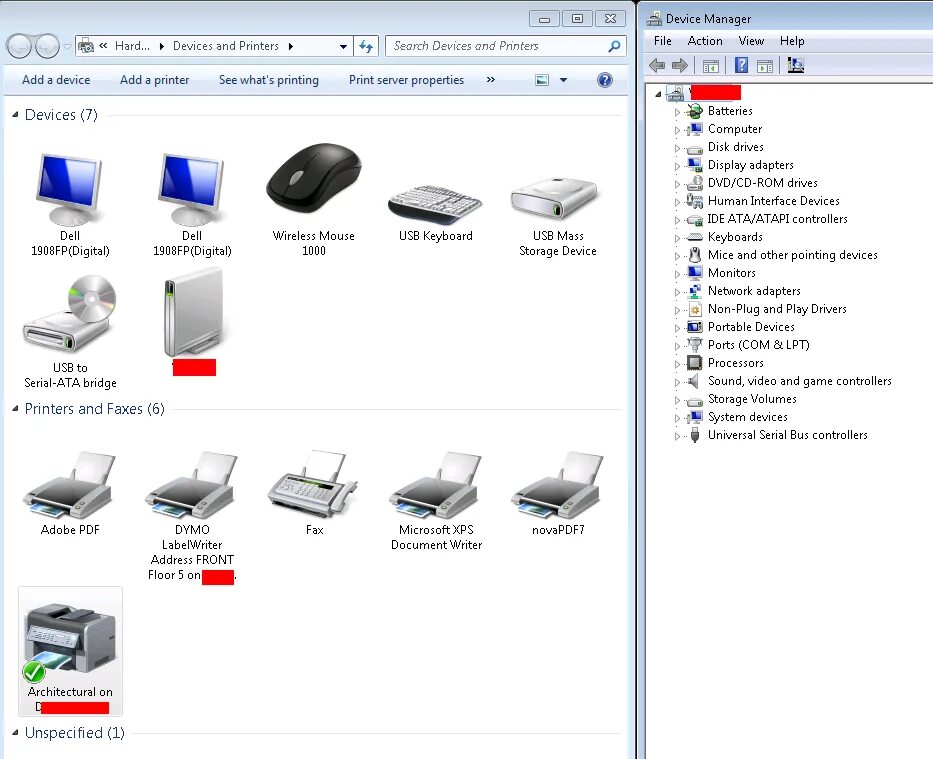Select Display adapters in Device Manager
933x759 pixels.
click(750, 165)
